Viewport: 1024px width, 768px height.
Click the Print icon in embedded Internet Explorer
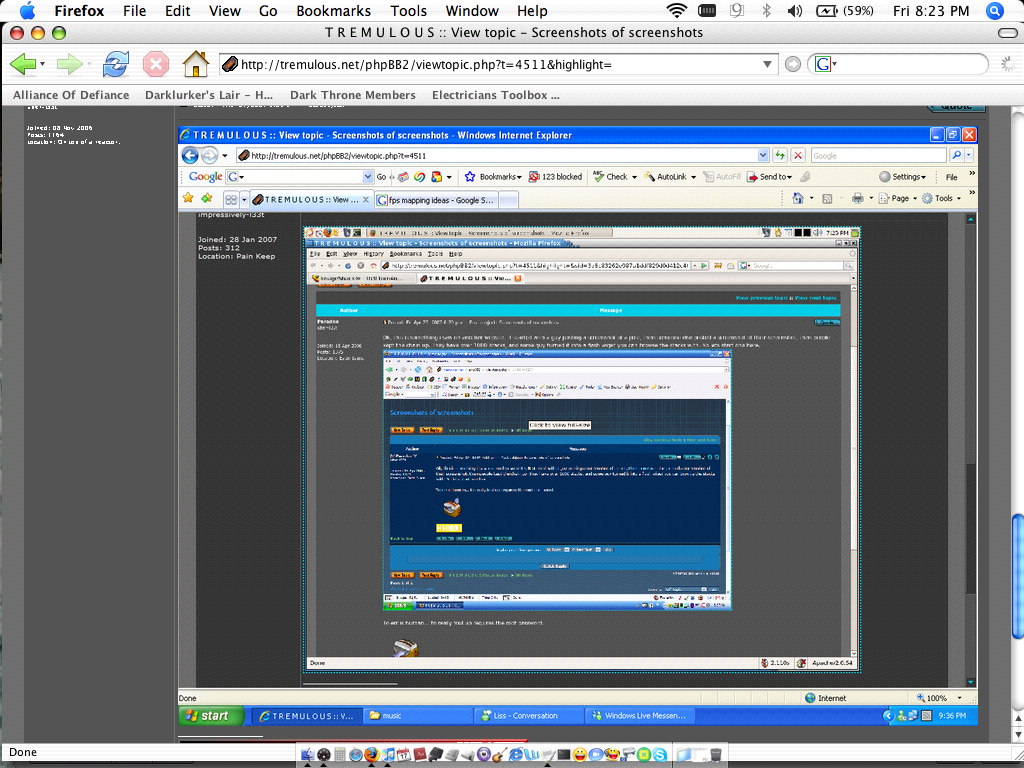(x=857, y=198)
